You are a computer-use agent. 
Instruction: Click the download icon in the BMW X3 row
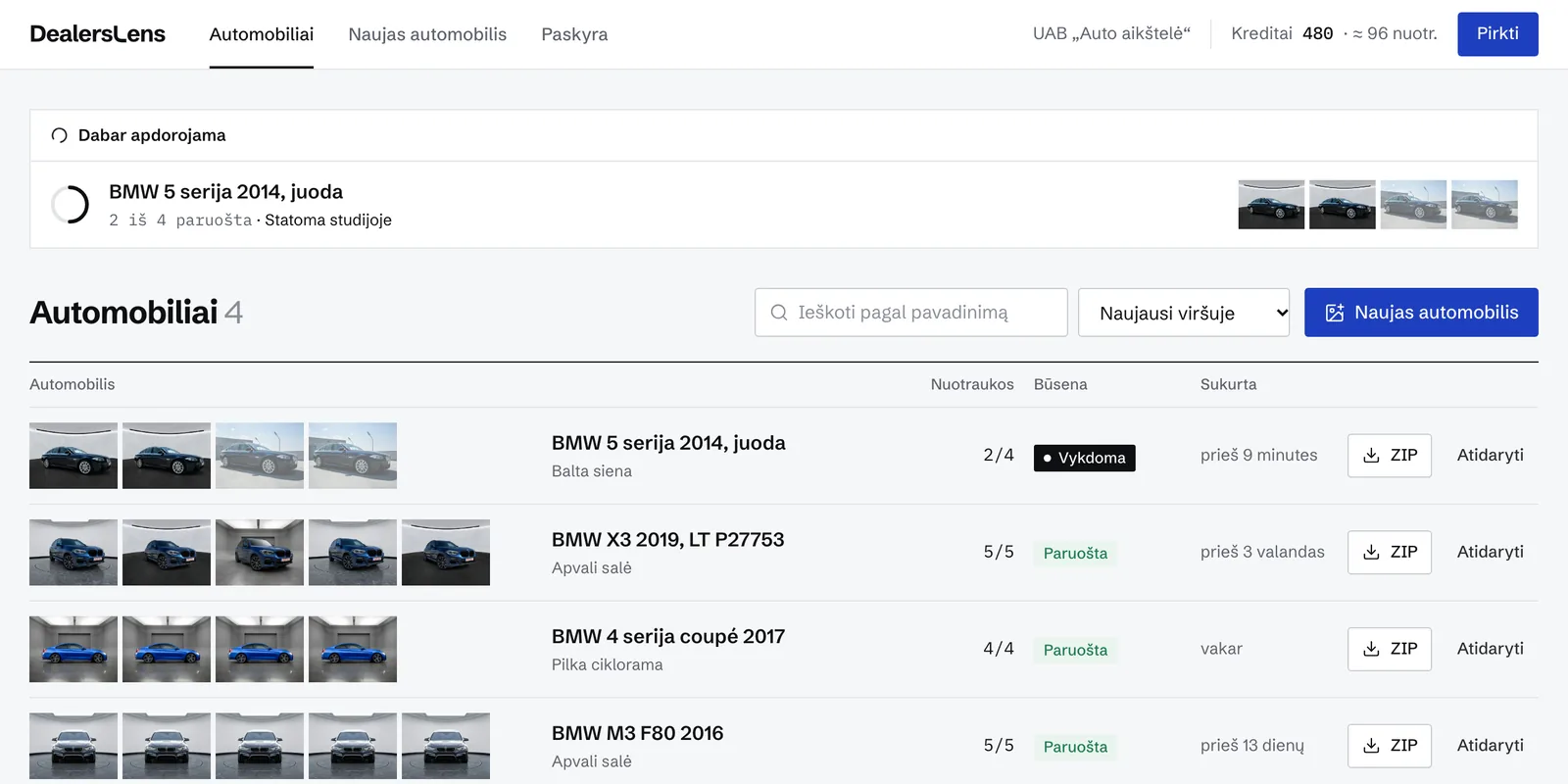coord(1372,553)
